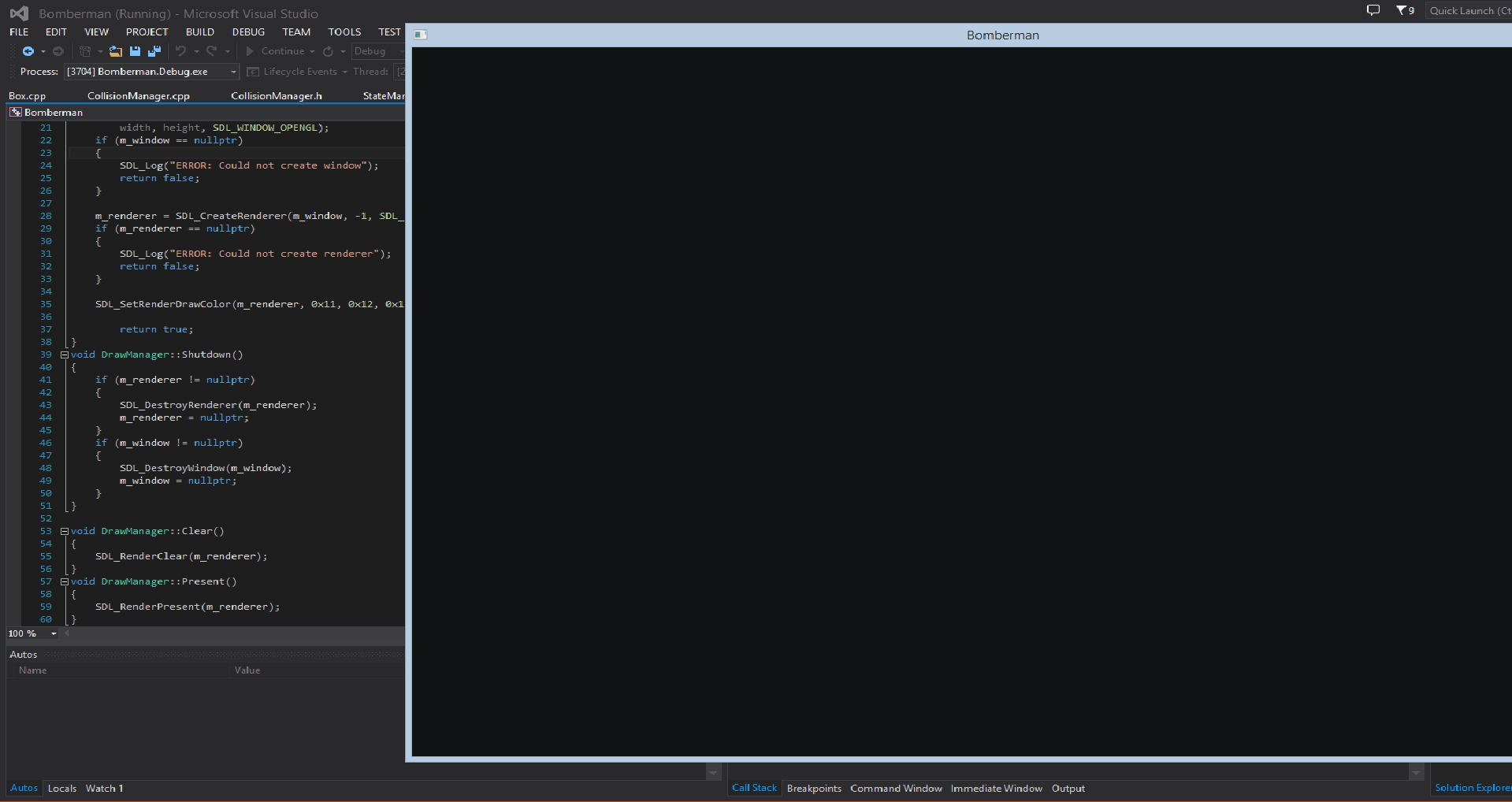This screenshot has height=802, width=1512.
Task: Open the Breakpoints tab
Action: (x=814, y=788)
